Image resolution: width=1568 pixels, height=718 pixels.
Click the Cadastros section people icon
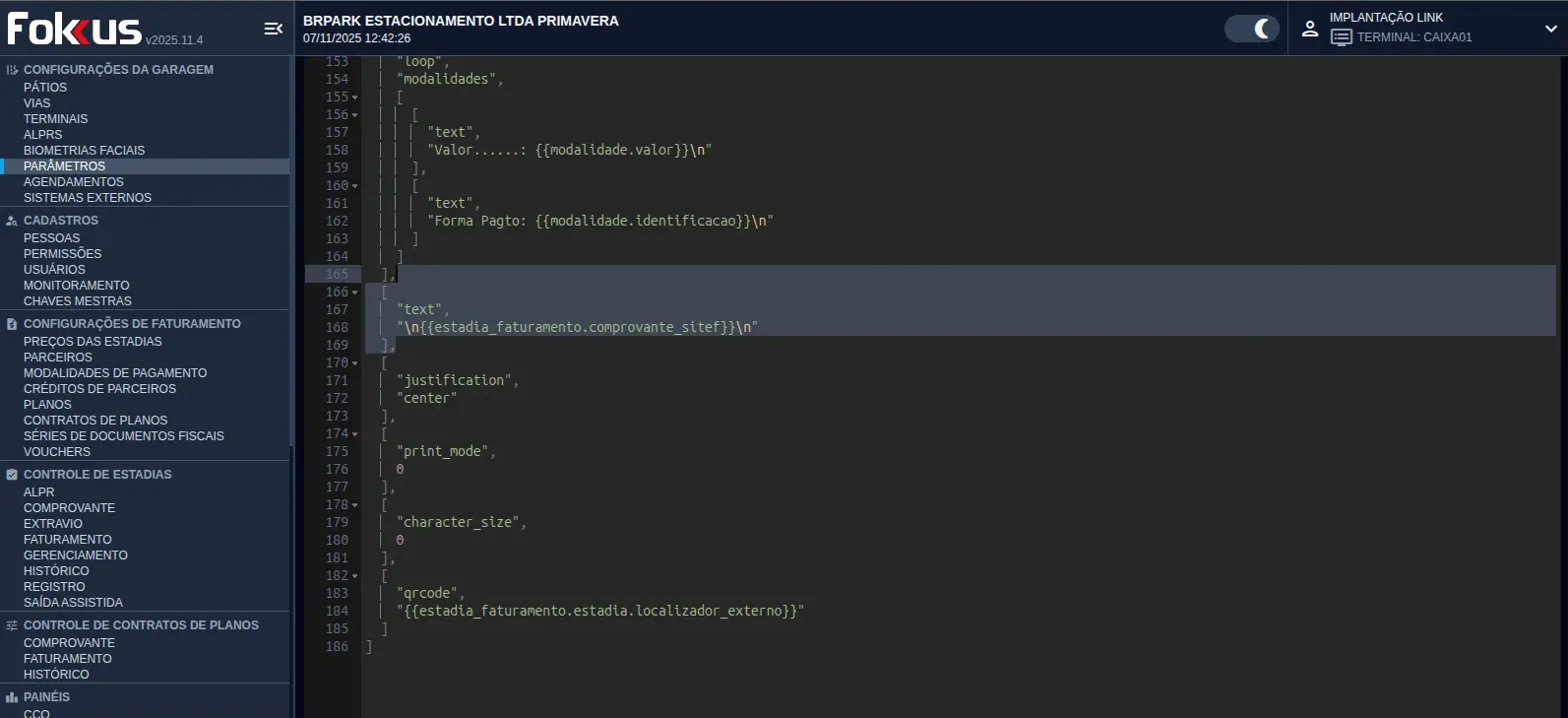tap(12, 221)
